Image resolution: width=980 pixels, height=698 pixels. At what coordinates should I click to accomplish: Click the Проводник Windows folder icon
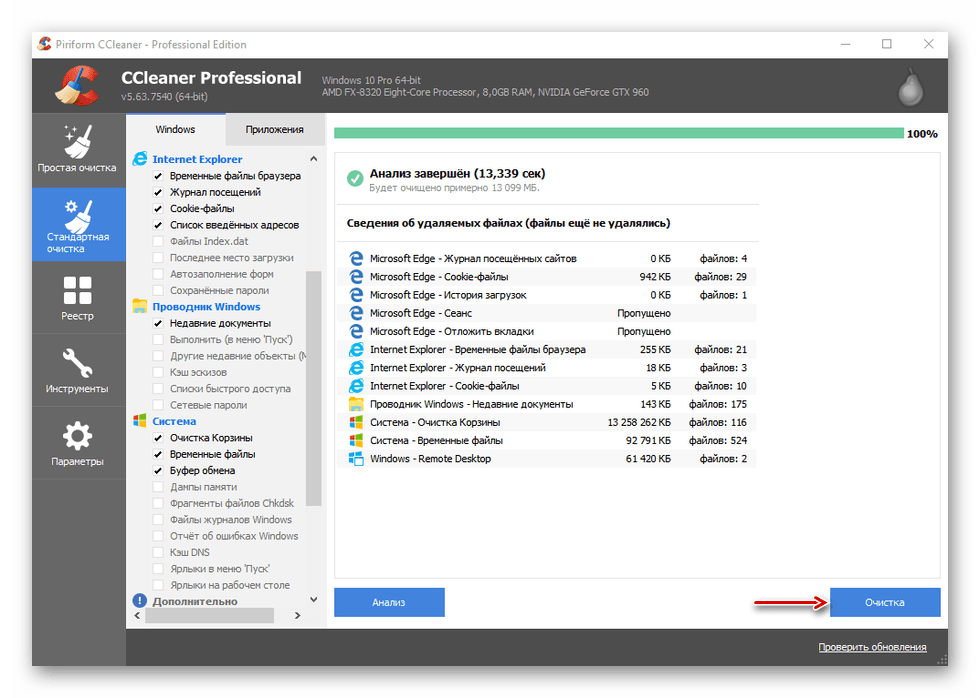click(140, 306)
